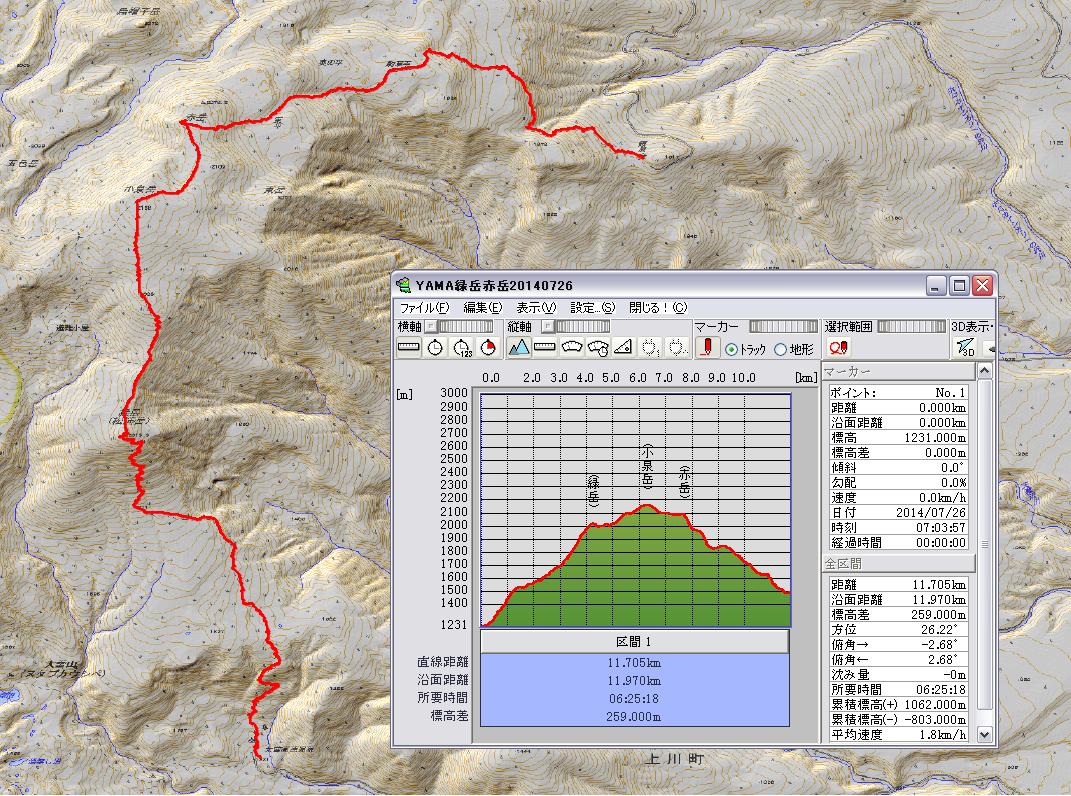Select the mountain elevation vertical axis icon

click(x=518, y=348)
